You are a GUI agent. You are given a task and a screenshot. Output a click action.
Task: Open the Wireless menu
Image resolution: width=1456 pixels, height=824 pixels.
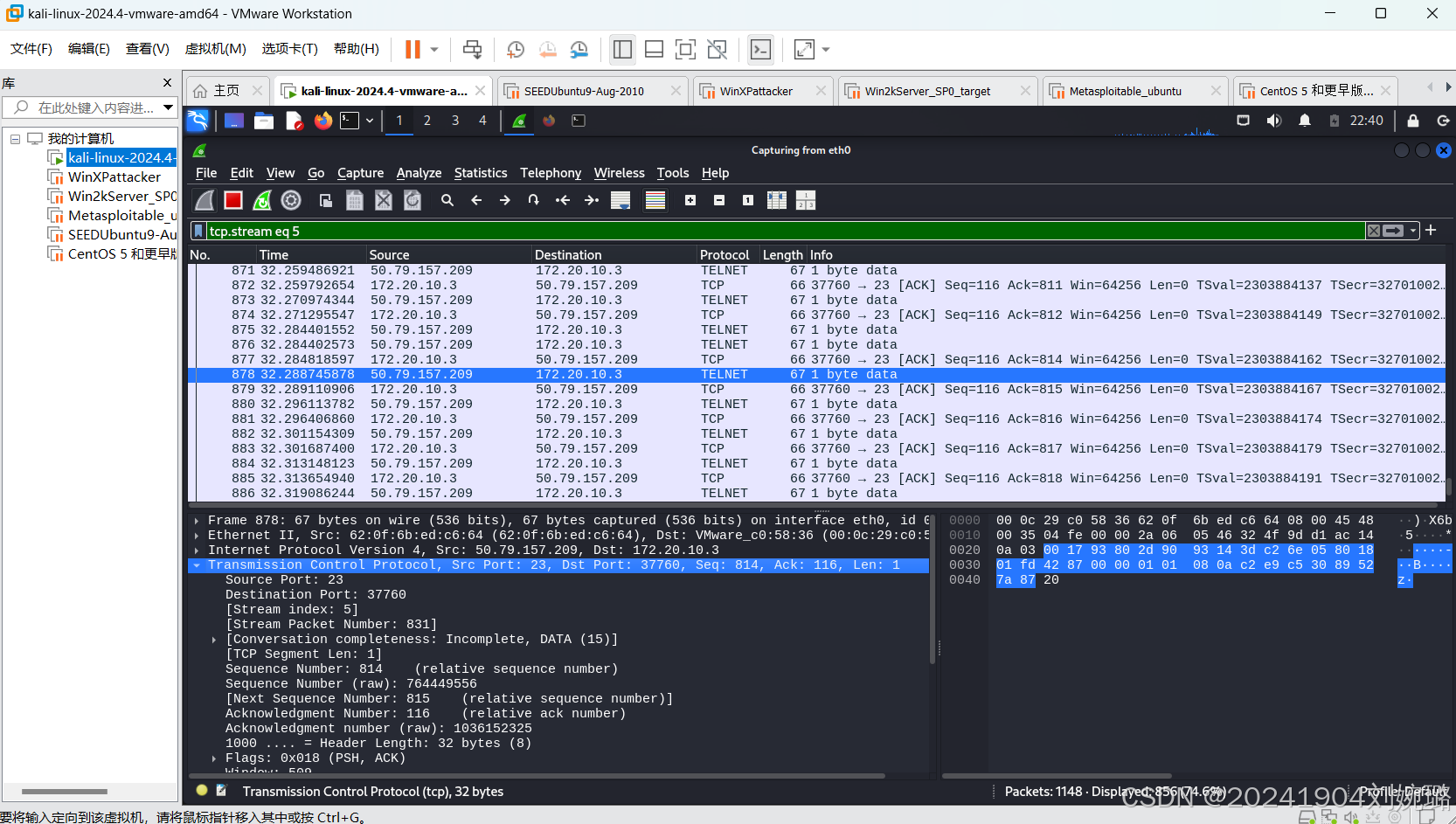(619, 173)
